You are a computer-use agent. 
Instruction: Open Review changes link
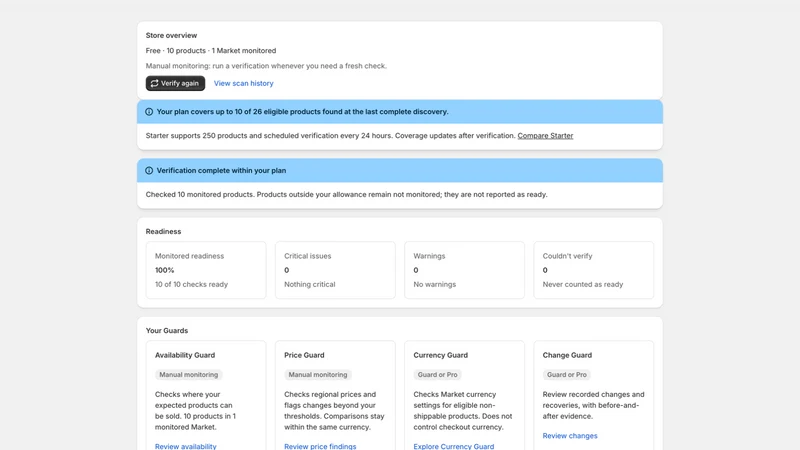pos(570,436)
